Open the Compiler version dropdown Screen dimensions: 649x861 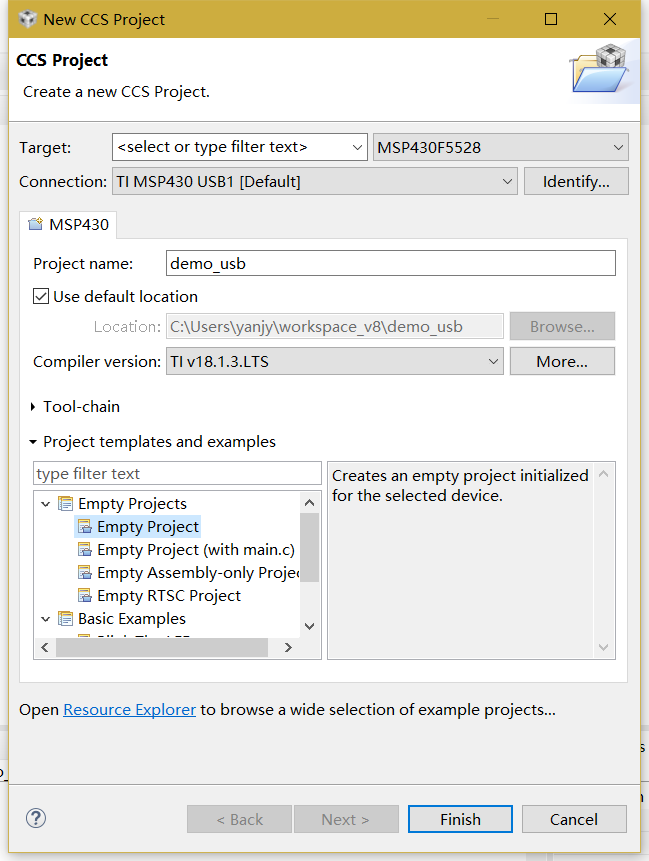[491, 361]
